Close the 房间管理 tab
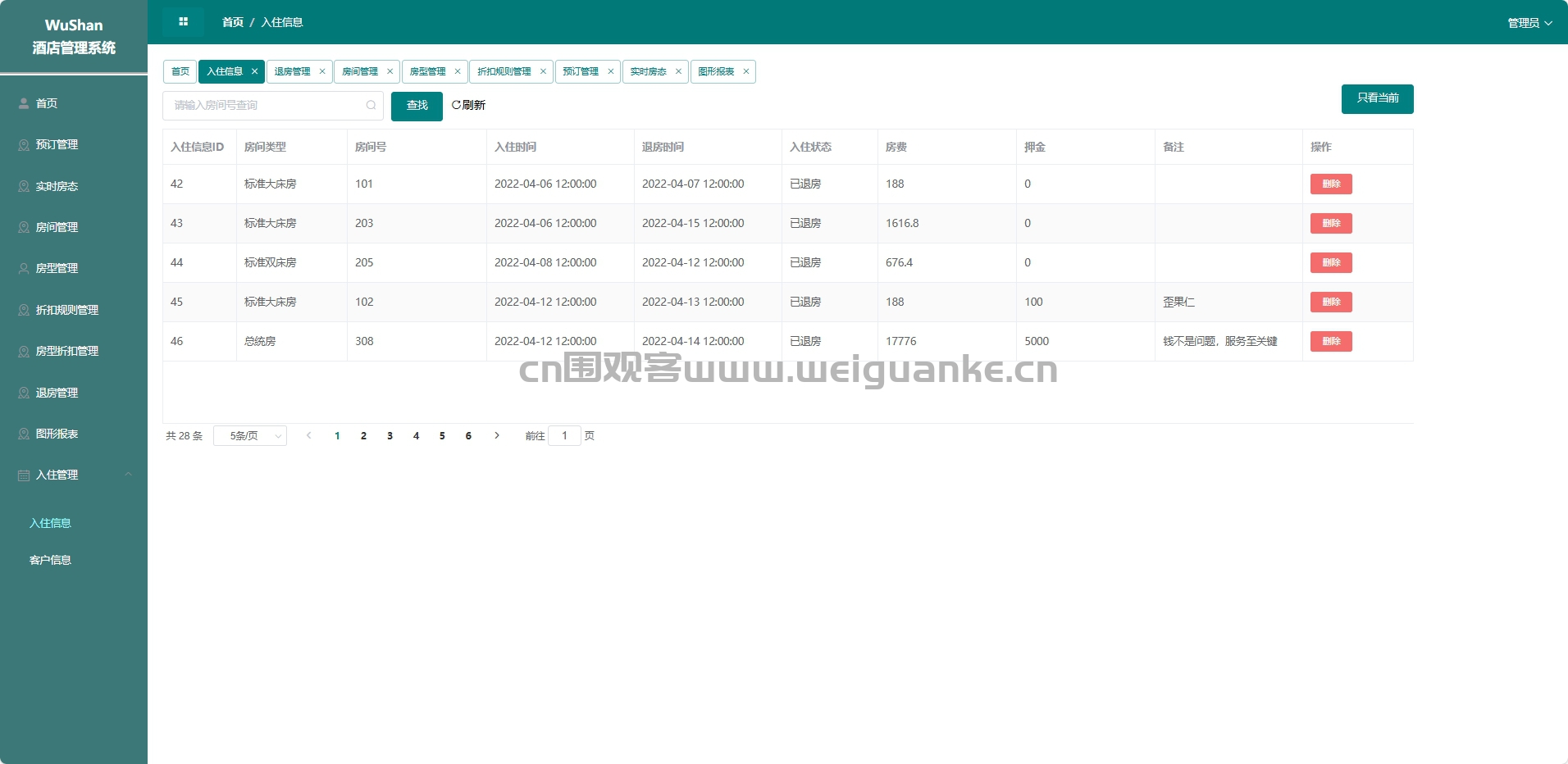 tap(390, 71)
